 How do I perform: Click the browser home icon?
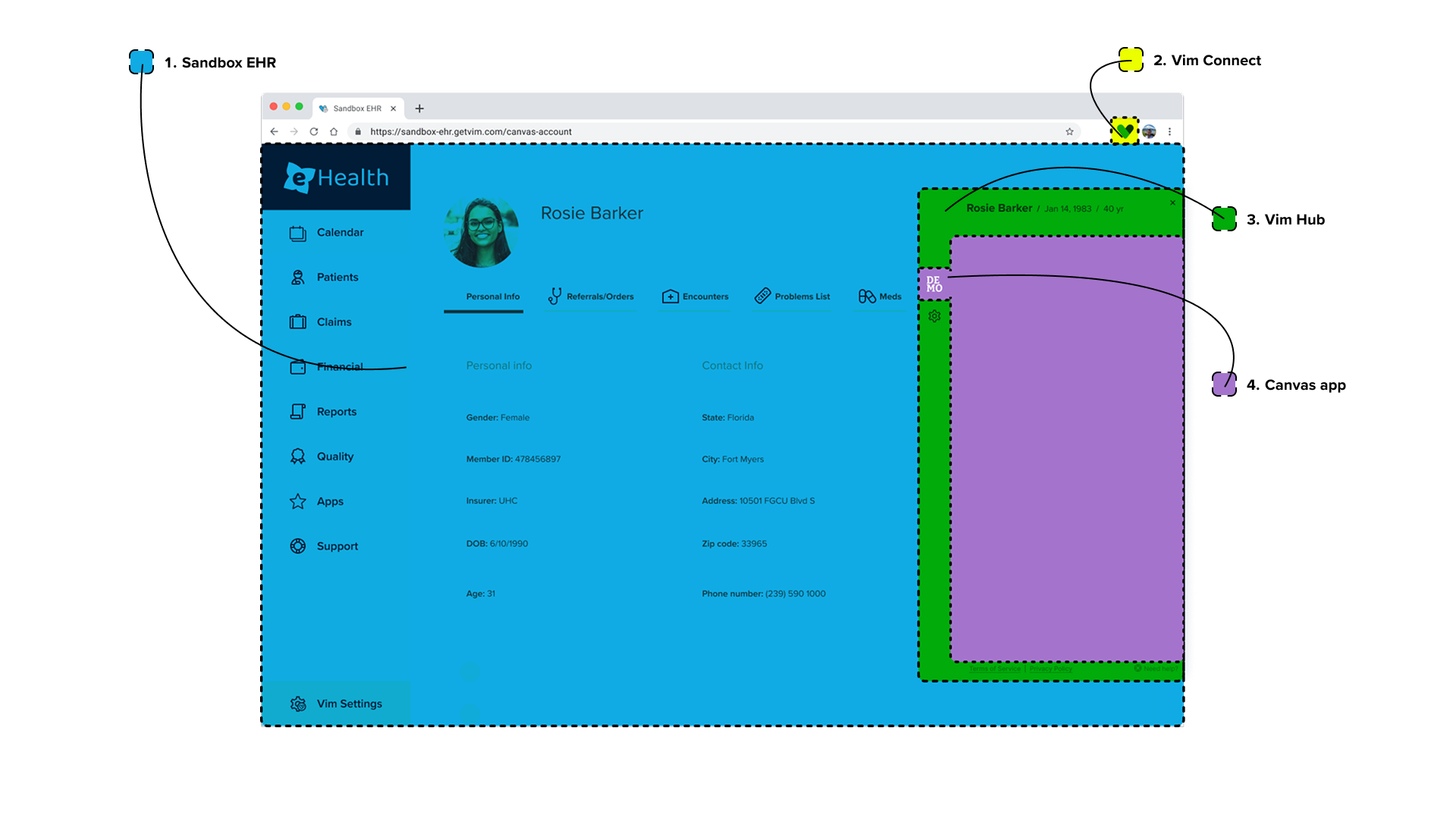pos(334,132)
